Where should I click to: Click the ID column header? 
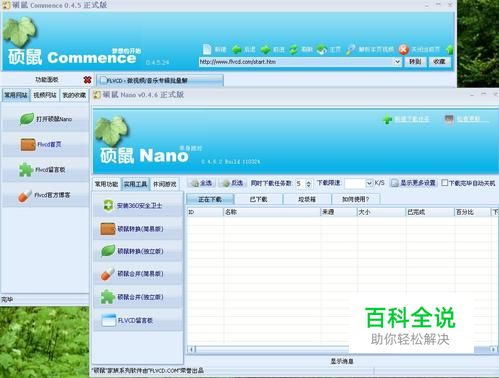(x=205, y=212)
